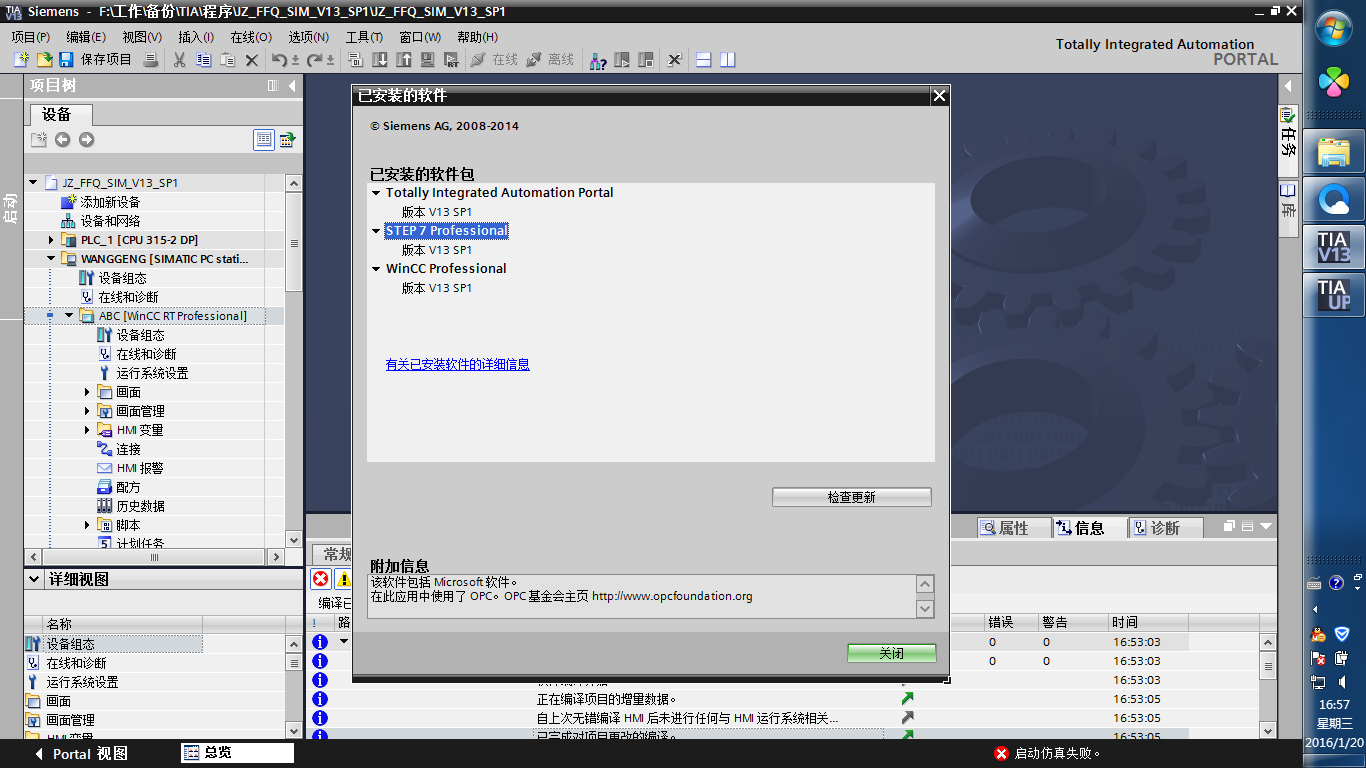
Task: Click the back arrow in project tree toolbar
Action: click(62, 140)
